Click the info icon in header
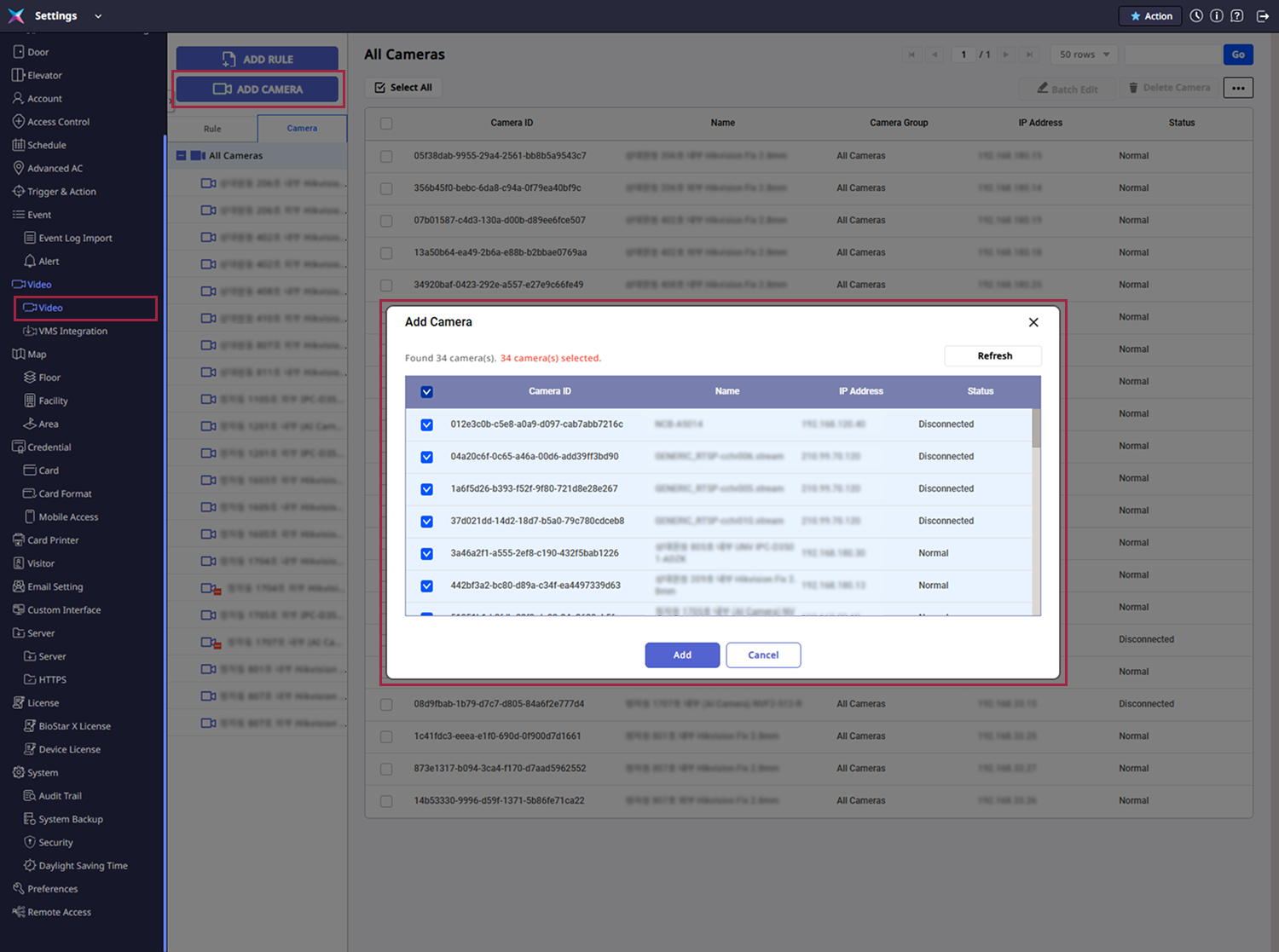This screenshot has width=1279, height=952. tap(1217, 16)
